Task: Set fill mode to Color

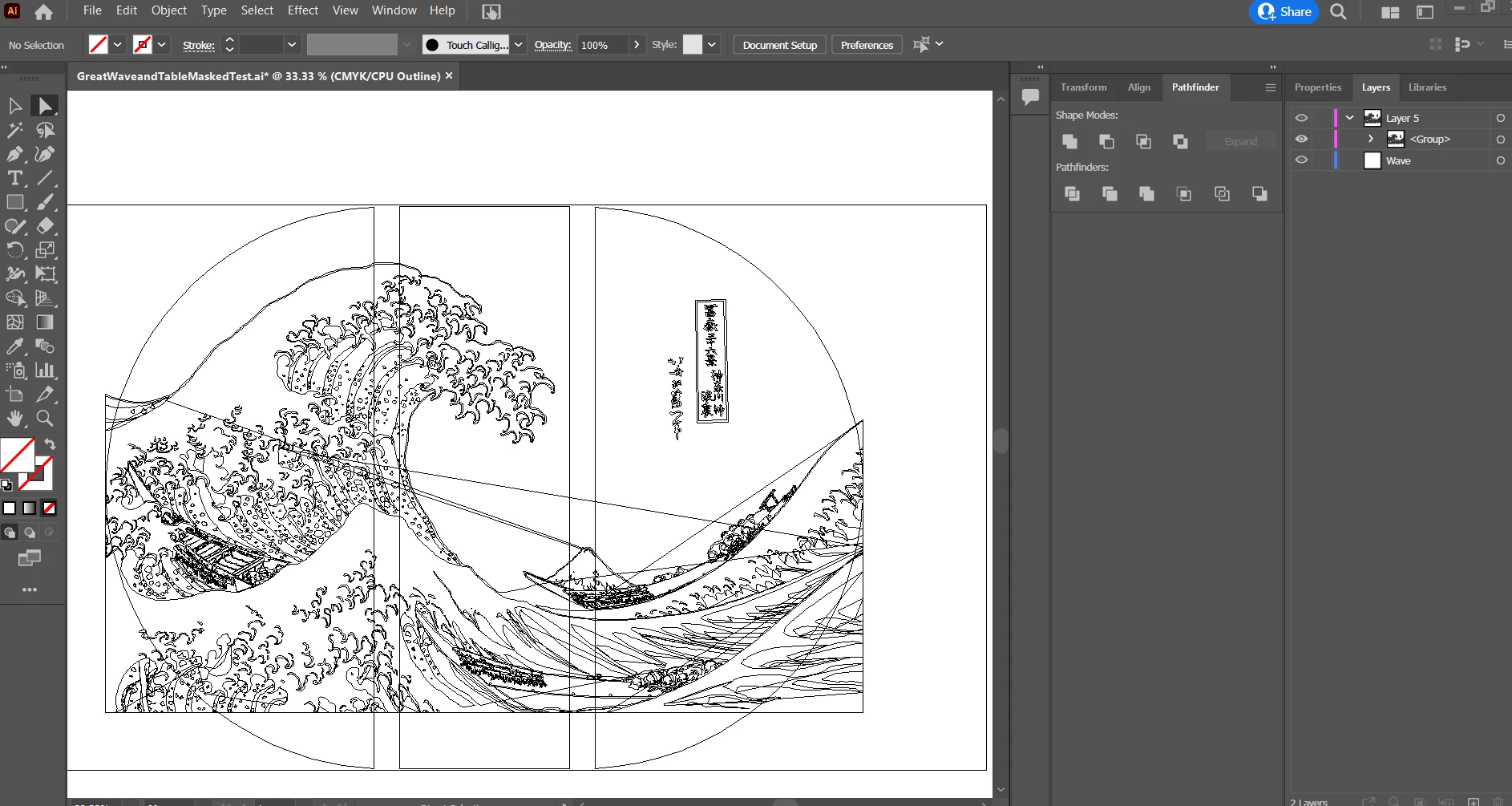Action: 10,508
